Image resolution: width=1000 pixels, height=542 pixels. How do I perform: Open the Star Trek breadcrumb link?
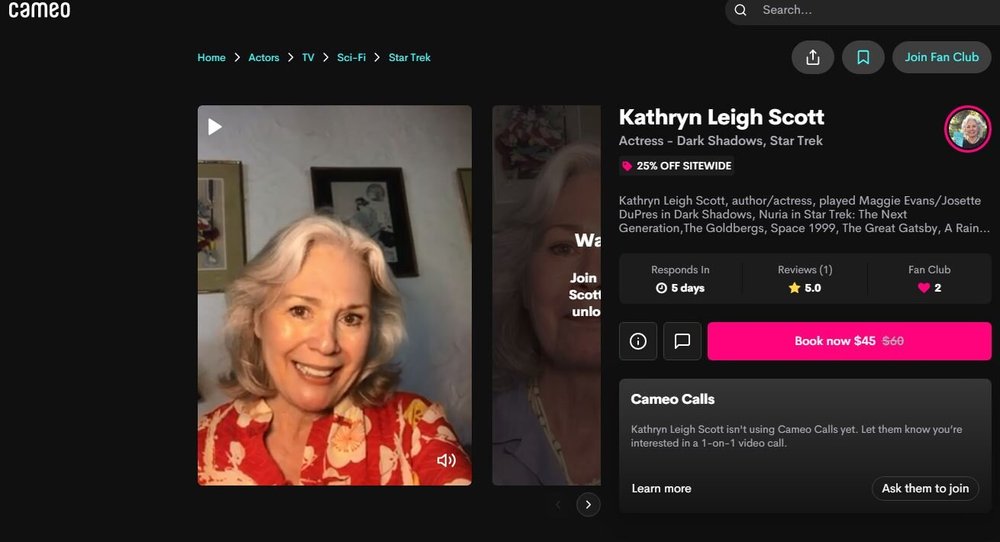pos(409,57)
